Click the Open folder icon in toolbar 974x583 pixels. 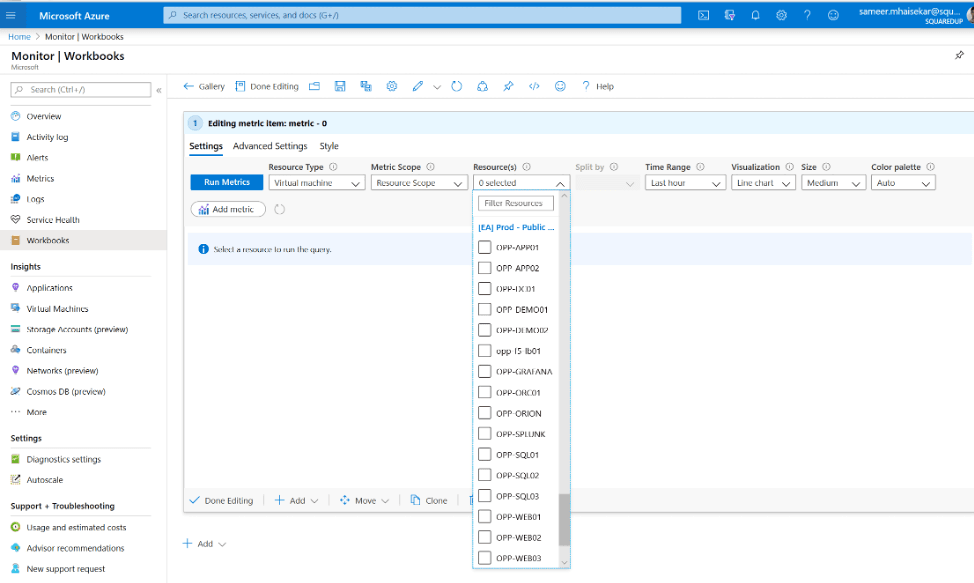pos(314,86)
